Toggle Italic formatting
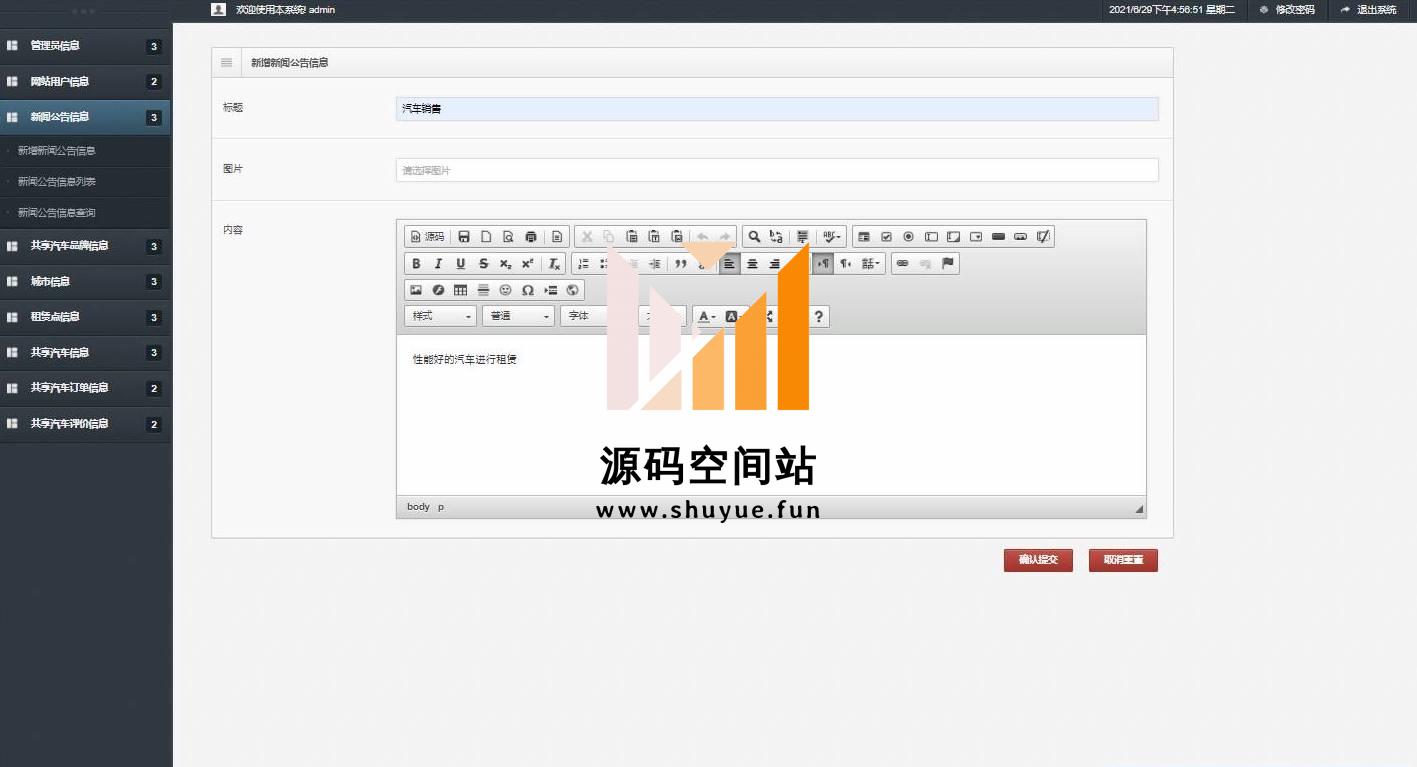This screenshot has height=767, width=1417. pyautogui.click(x=438, y=264)
